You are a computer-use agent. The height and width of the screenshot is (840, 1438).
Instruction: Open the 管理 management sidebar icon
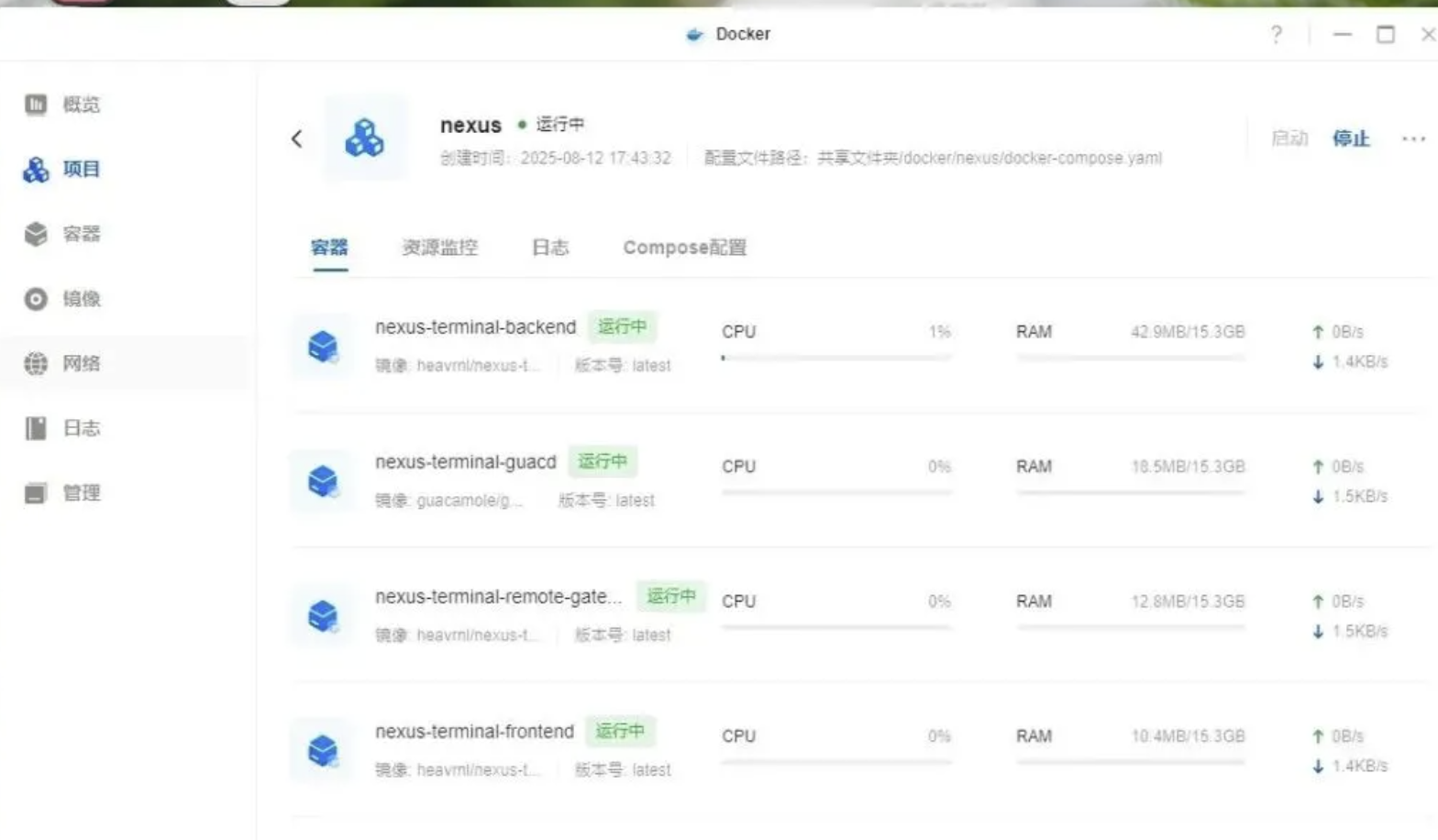pos(36,493)
